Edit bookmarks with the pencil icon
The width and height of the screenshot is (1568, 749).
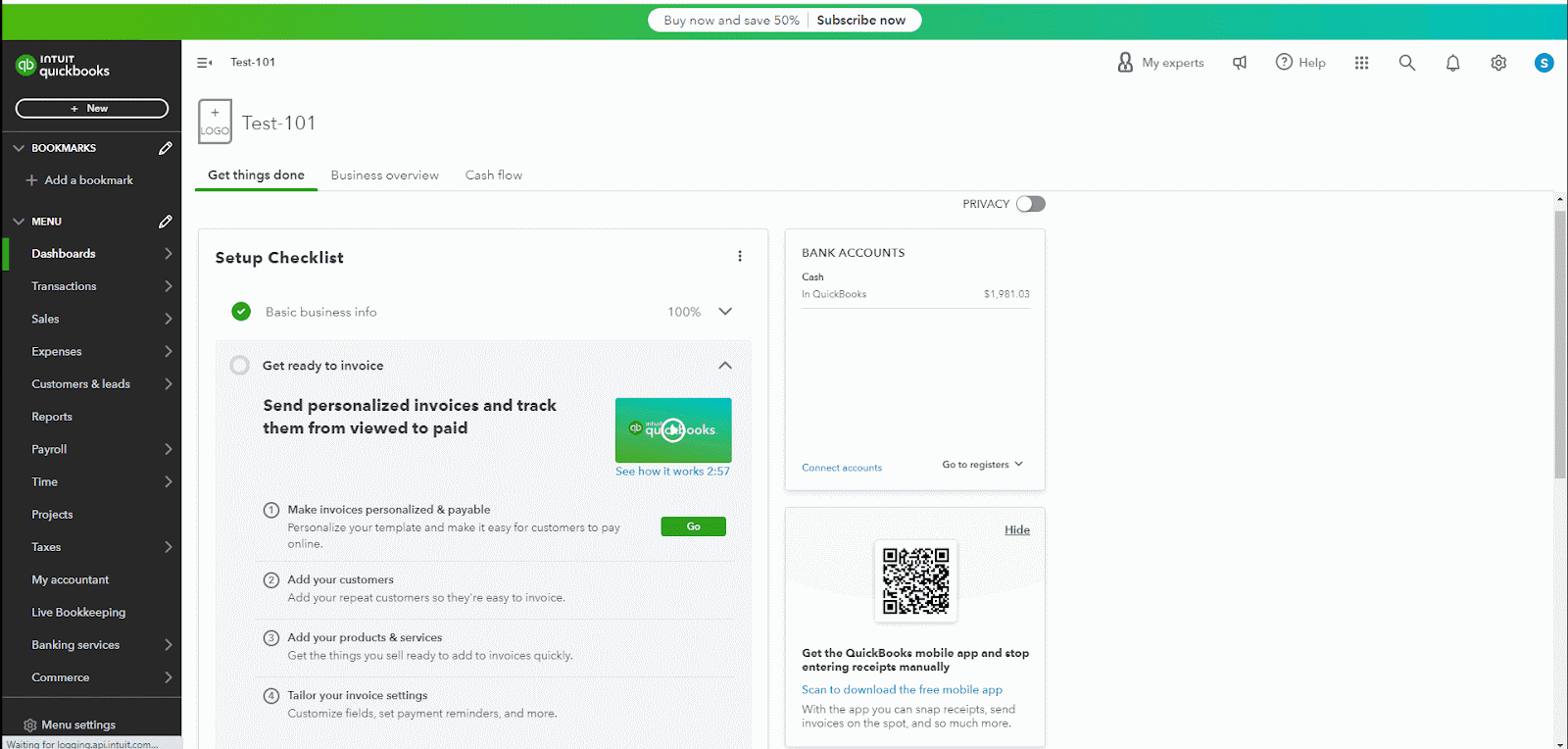166,148
